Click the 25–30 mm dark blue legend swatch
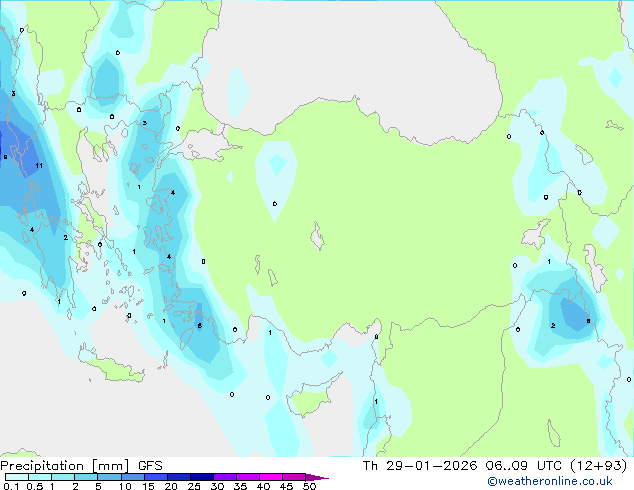 click(x=201, y=477)
